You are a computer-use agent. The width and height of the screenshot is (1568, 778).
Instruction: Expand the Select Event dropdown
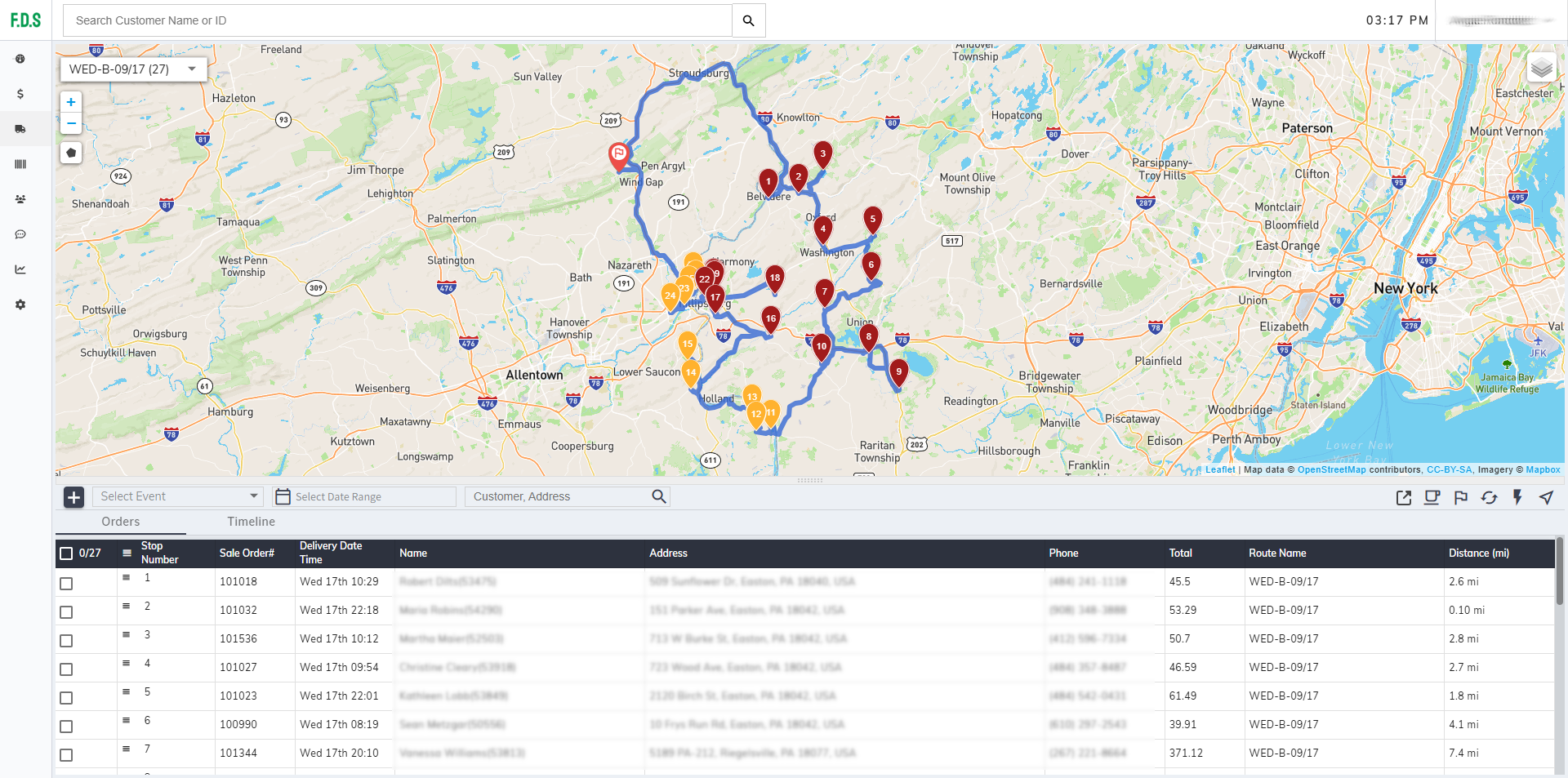[x=178, y=496]
